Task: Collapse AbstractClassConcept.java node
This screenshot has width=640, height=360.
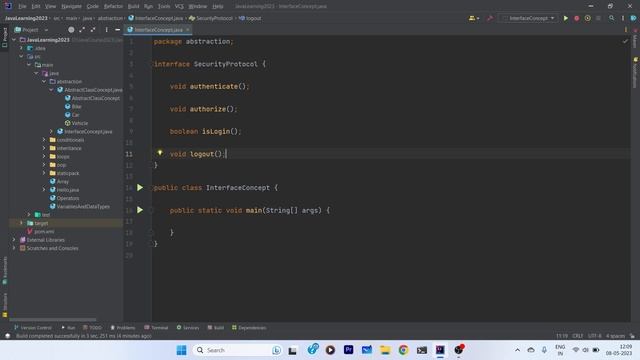Action: [x=51, y=90]
